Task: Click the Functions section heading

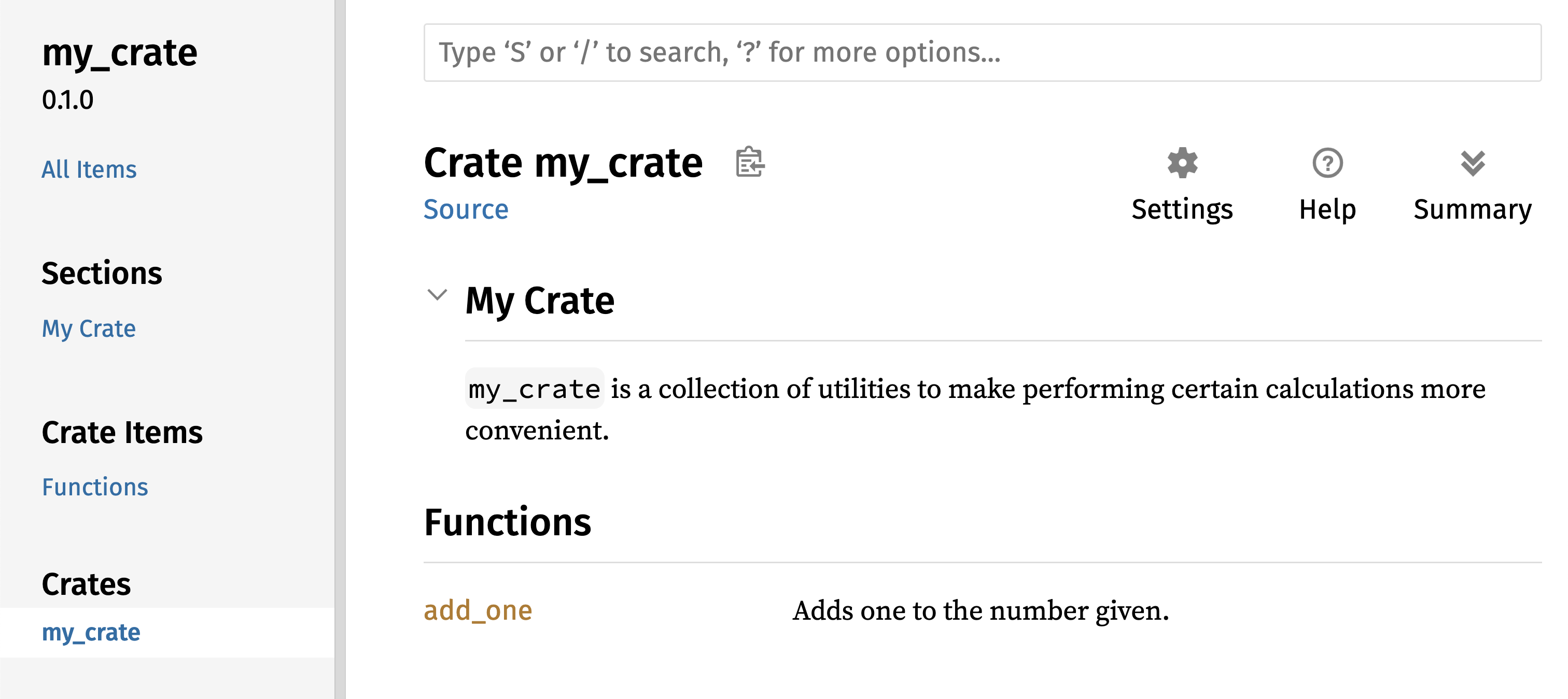Action: (508, 522)
